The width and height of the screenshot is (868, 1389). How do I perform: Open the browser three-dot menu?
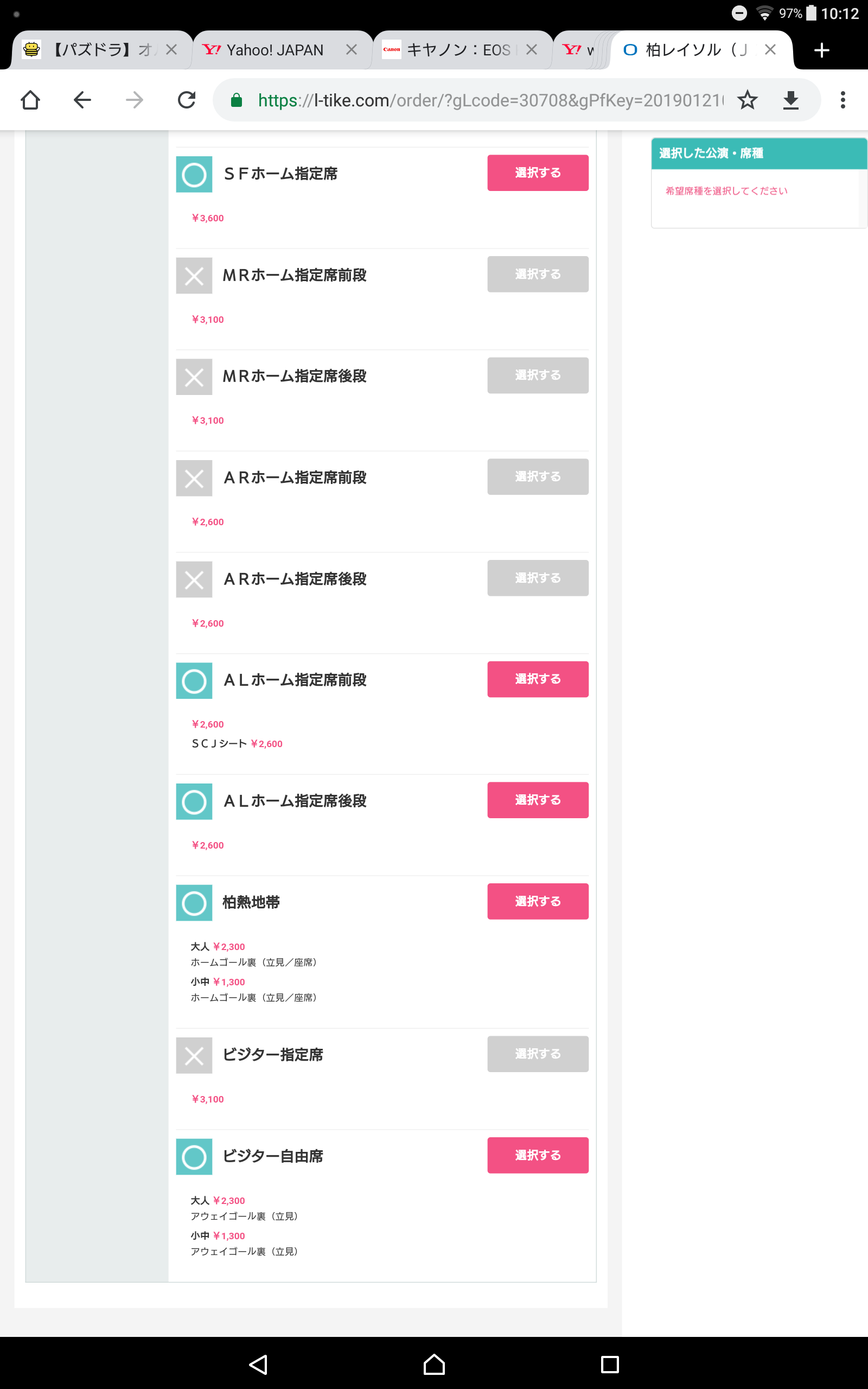842,100
